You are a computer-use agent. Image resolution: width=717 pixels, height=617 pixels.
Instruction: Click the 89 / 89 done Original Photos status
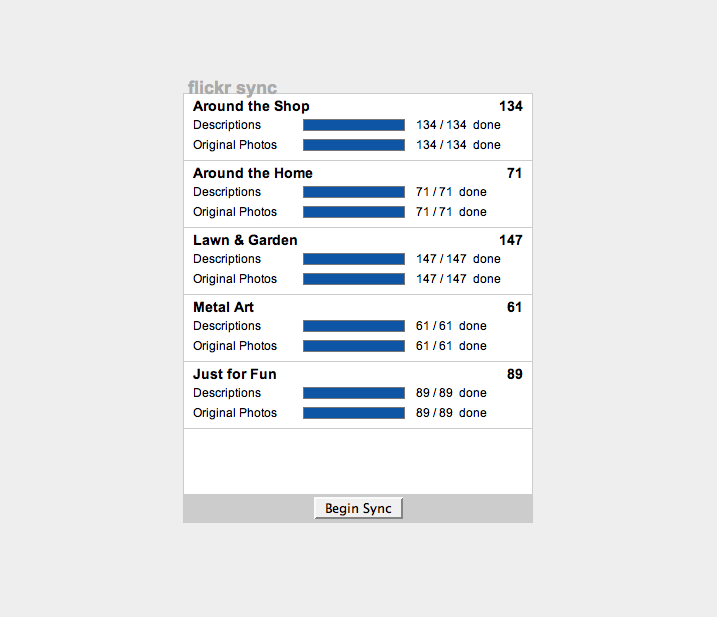[451, 413]
